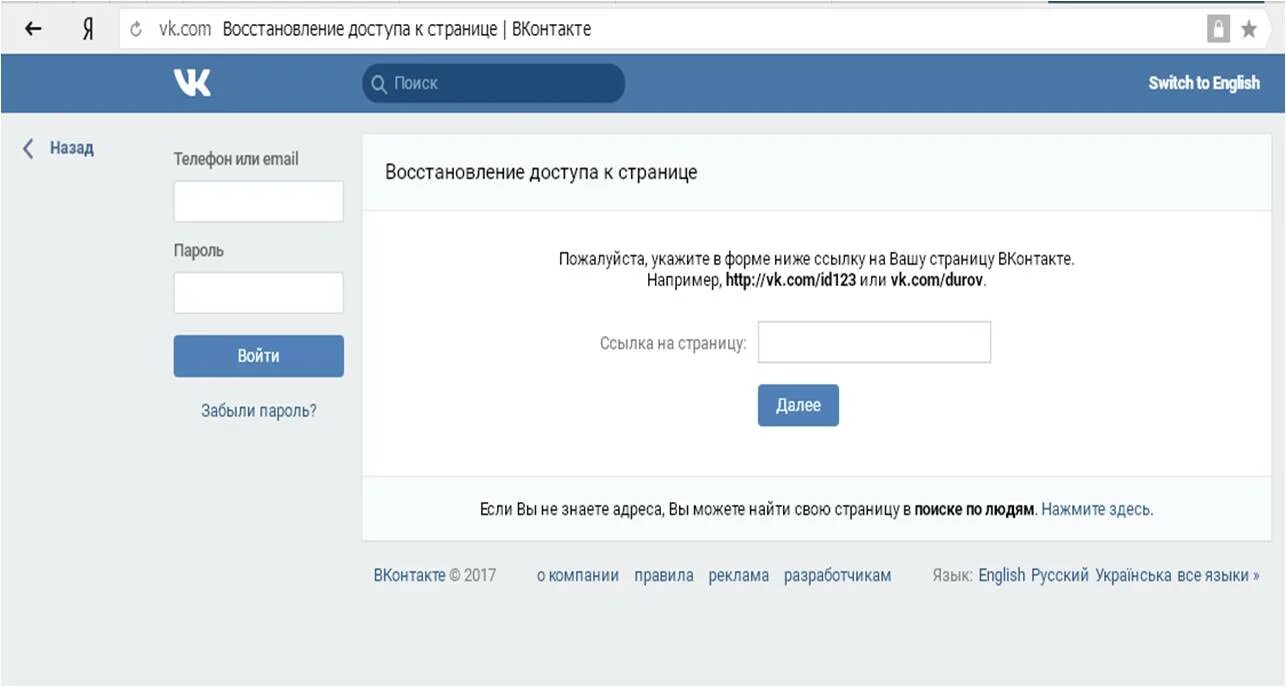The height and width of the screenshot is (687, 1286).
Task: Reload page with the refresh icon
Action: (137, 30)
